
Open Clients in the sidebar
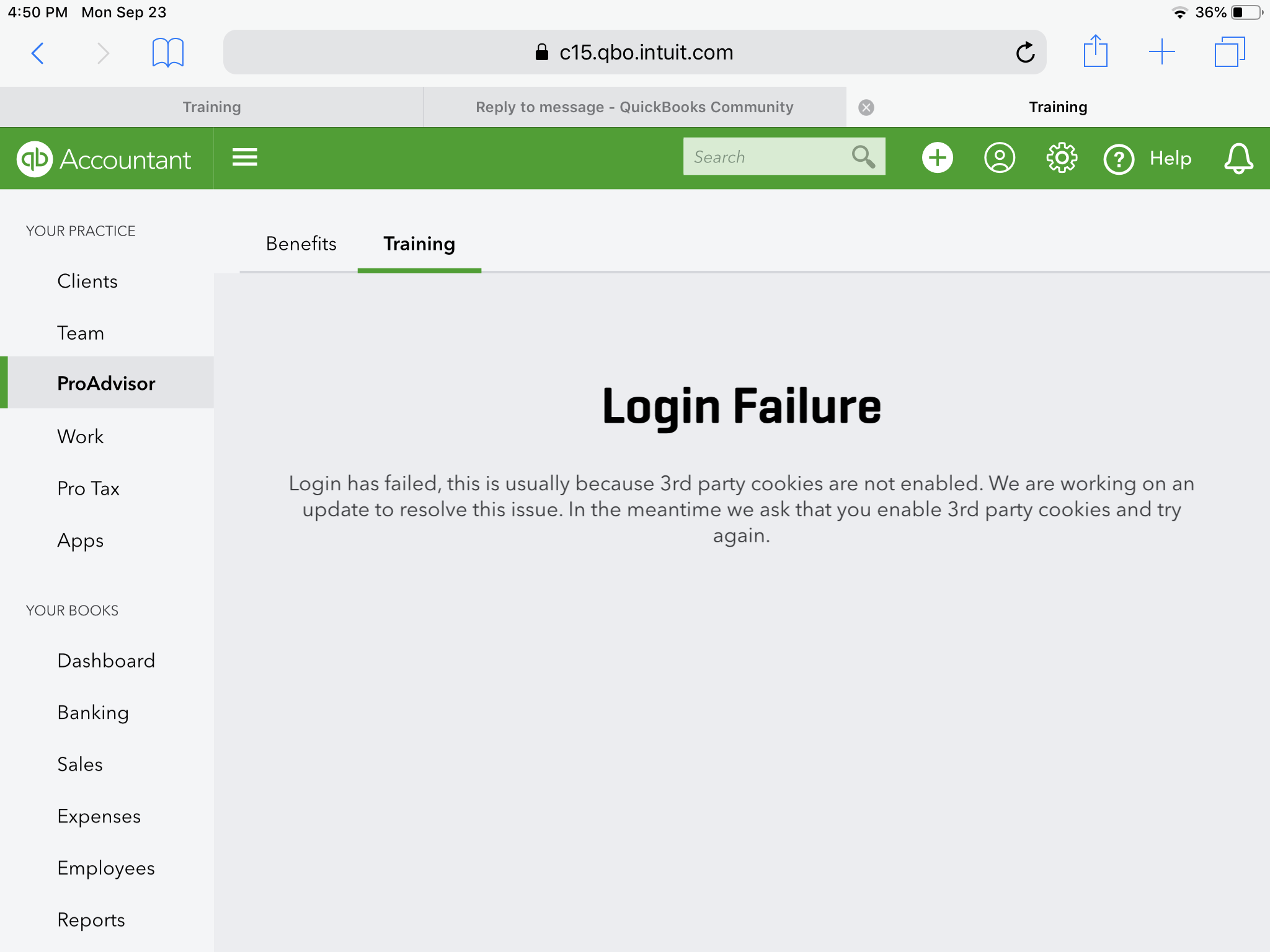tap(87, 281)
